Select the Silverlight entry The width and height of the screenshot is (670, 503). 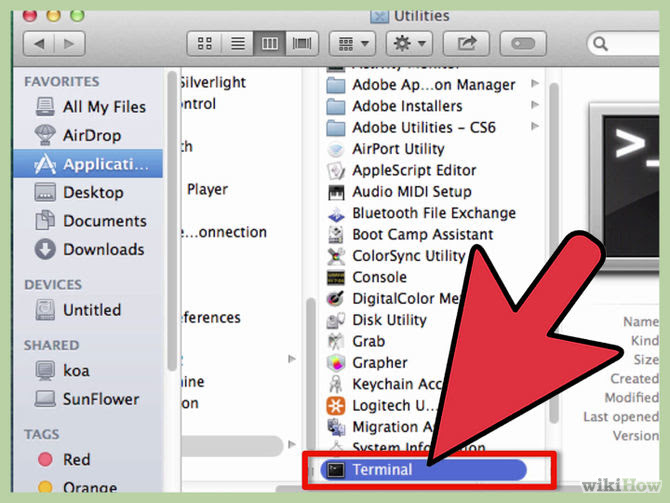coord(213,82)
